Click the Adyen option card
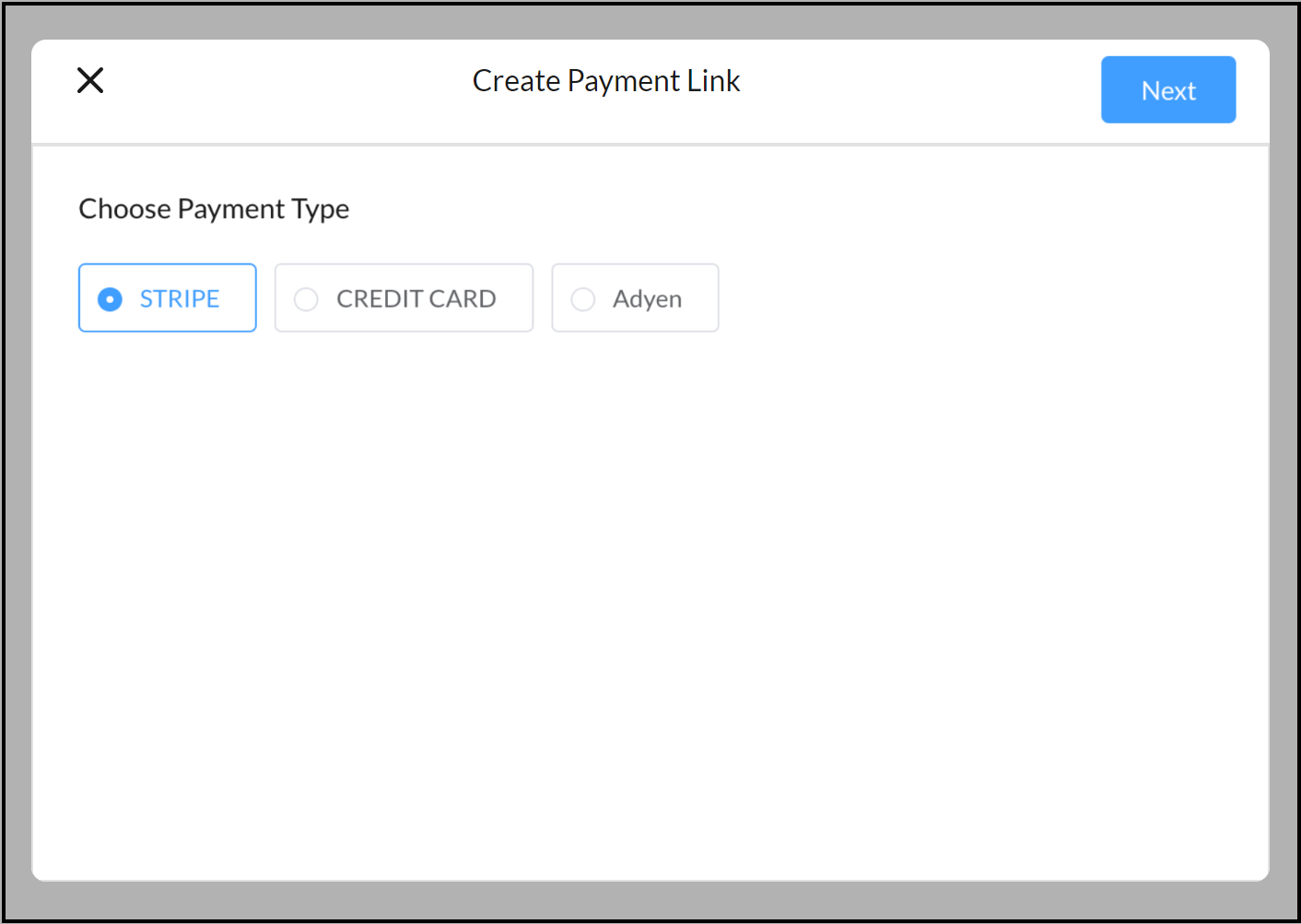 [x=635, y=298]
